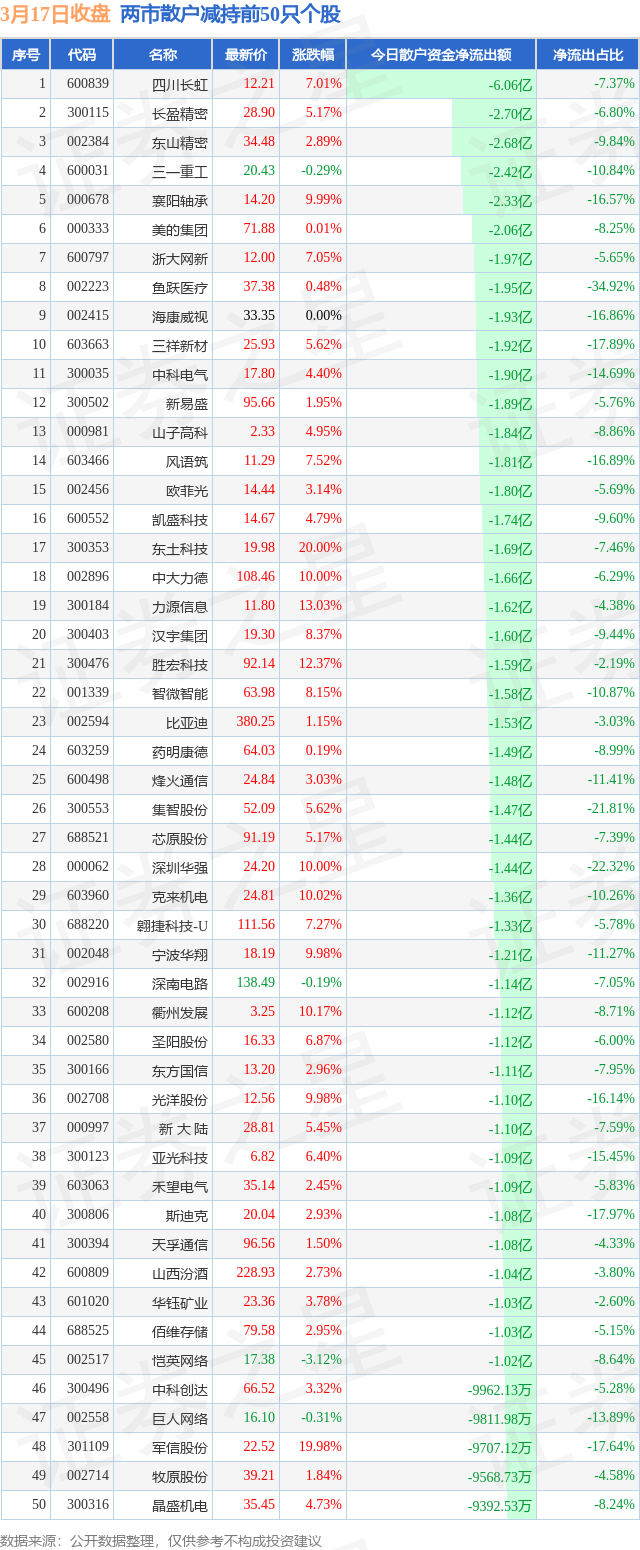Screen dimensions: 640x1550
Task: Click stock name 三一重工
Action: 180,171
